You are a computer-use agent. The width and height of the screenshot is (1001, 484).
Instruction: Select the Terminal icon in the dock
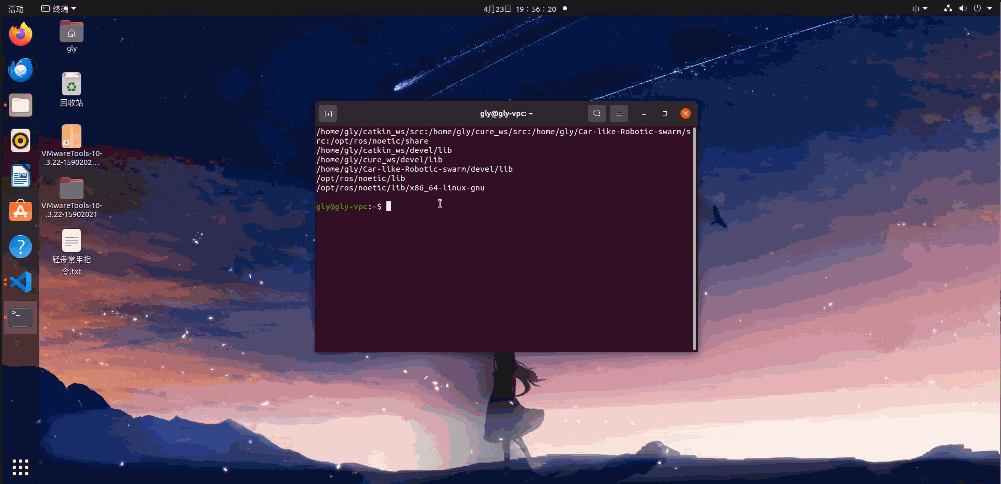[20, 317]
